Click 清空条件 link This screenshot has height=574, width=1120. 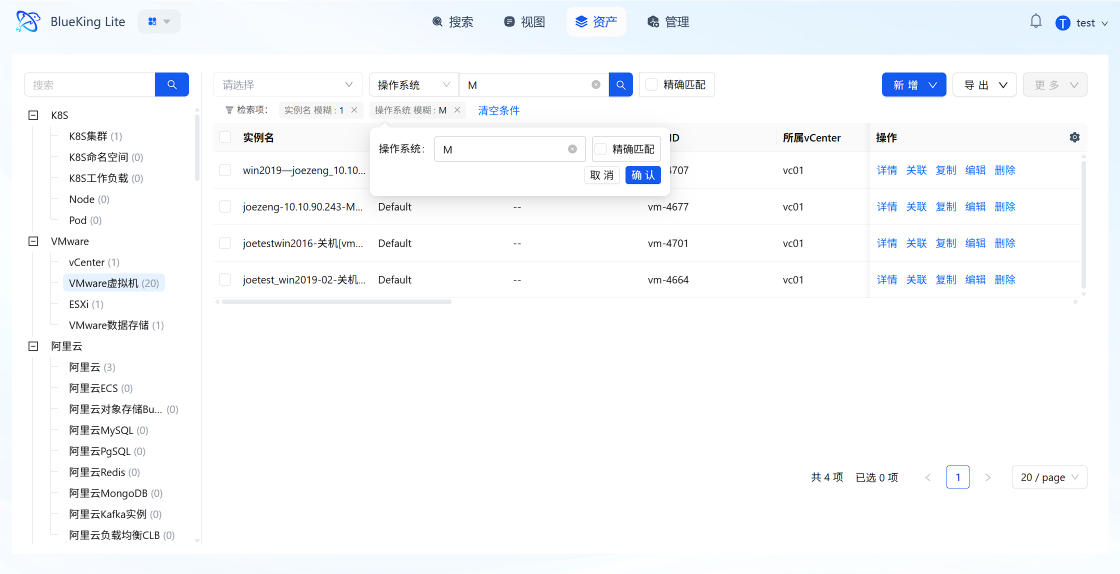pos(499,111)
